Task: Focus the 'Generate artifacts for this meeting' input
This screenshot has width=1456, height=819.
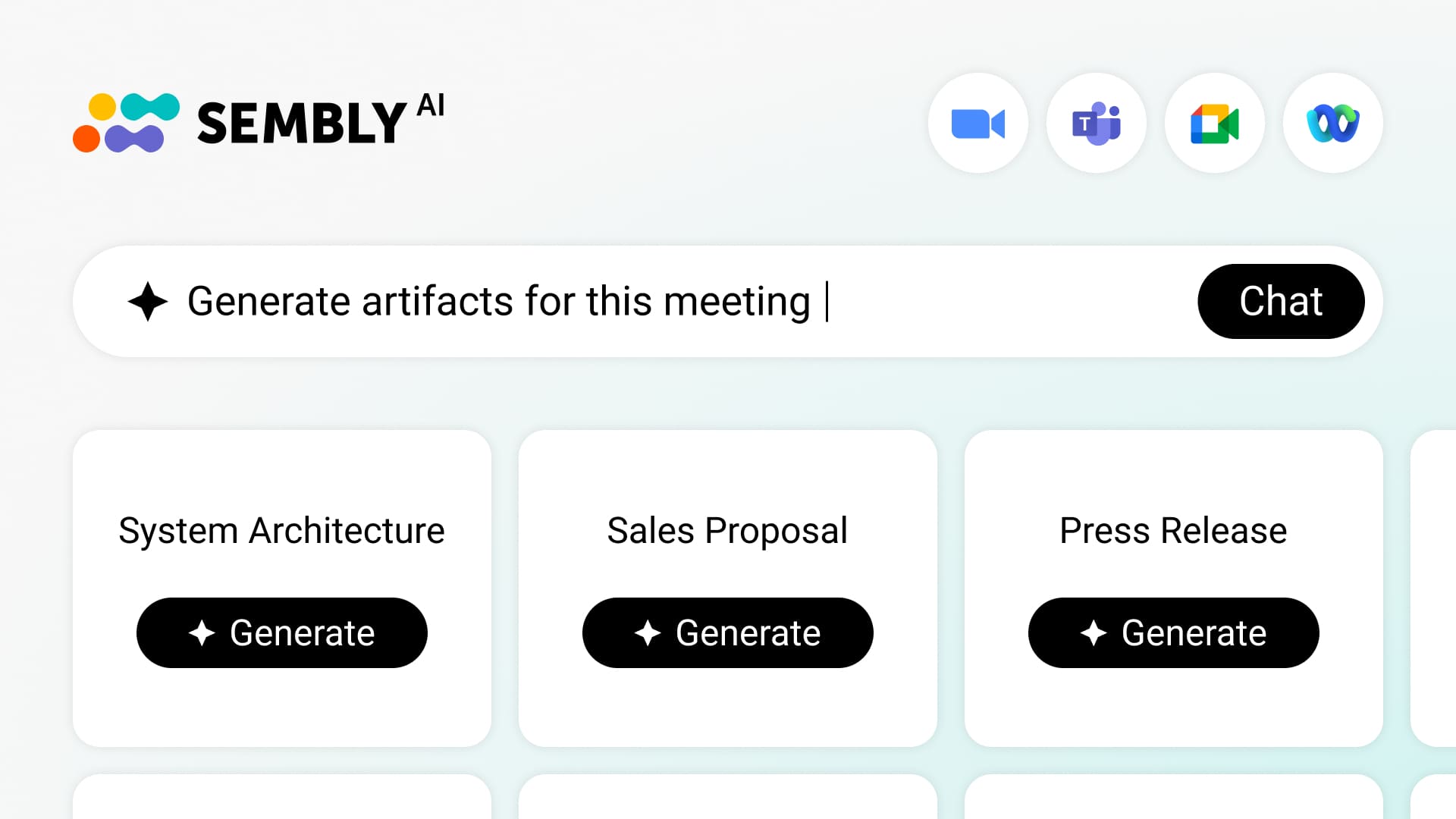Action: click(607, 301)
